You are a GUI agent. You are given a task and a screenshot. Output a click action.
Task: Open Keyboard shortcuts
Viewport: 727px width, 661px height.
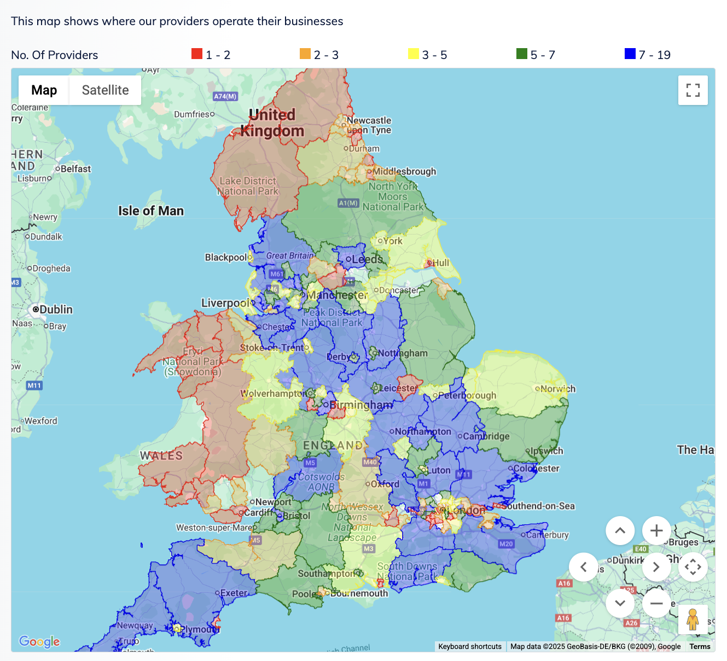point(470,647)
